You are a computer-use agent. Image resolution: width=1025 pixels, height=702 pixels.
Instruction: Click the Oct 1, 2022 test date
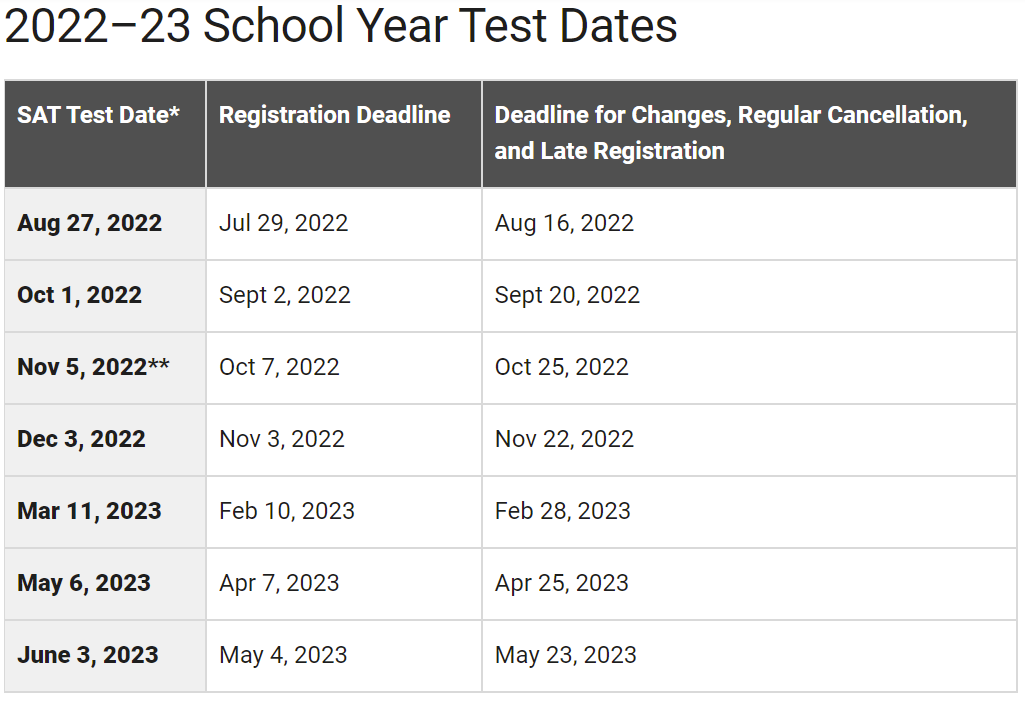79,295
